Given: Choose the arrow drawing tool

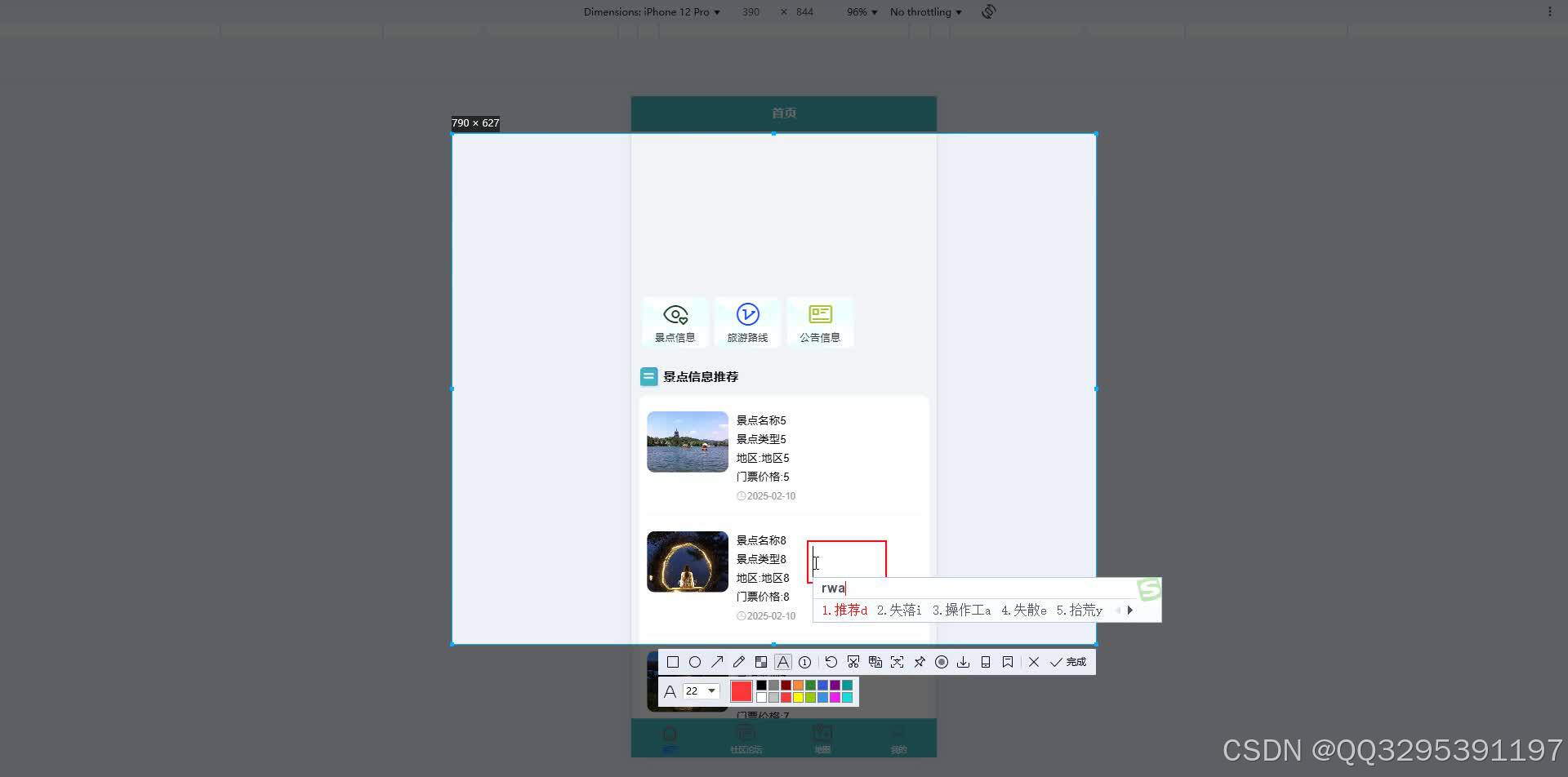Looking at the screenshot, I should pyautogui.click(x=717, y=662).
